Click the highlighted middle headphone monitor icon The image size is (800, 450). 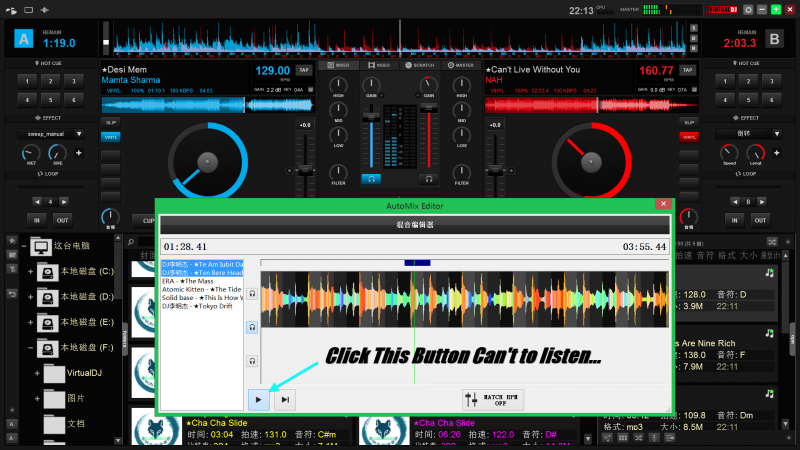252,327
